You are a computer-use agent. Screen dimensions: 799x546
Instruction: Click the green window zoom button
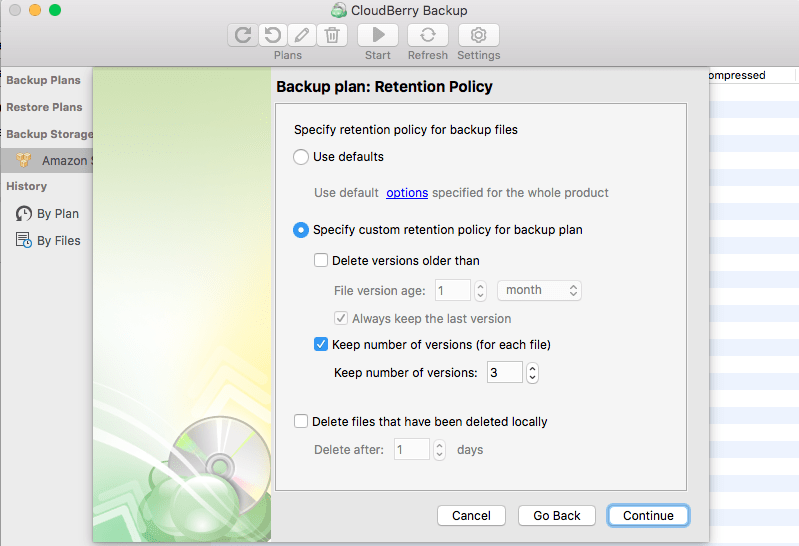point(55,10)
